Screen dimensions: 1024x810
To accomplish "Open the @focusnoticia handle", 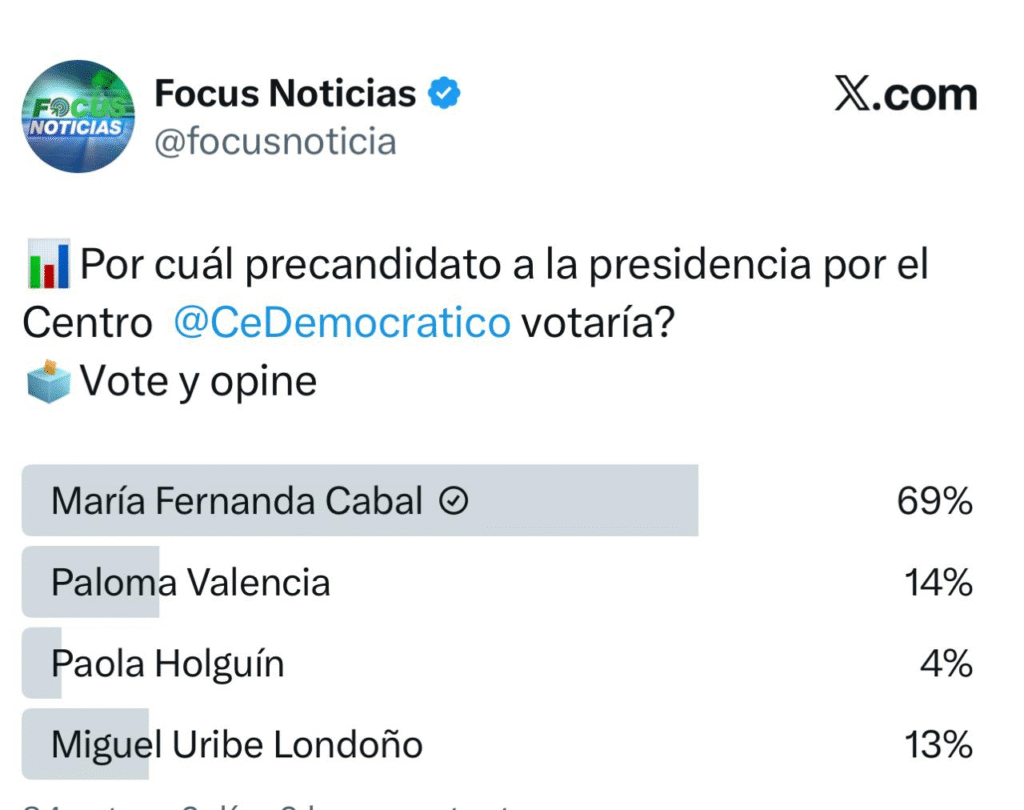I will tap(275, 142).
